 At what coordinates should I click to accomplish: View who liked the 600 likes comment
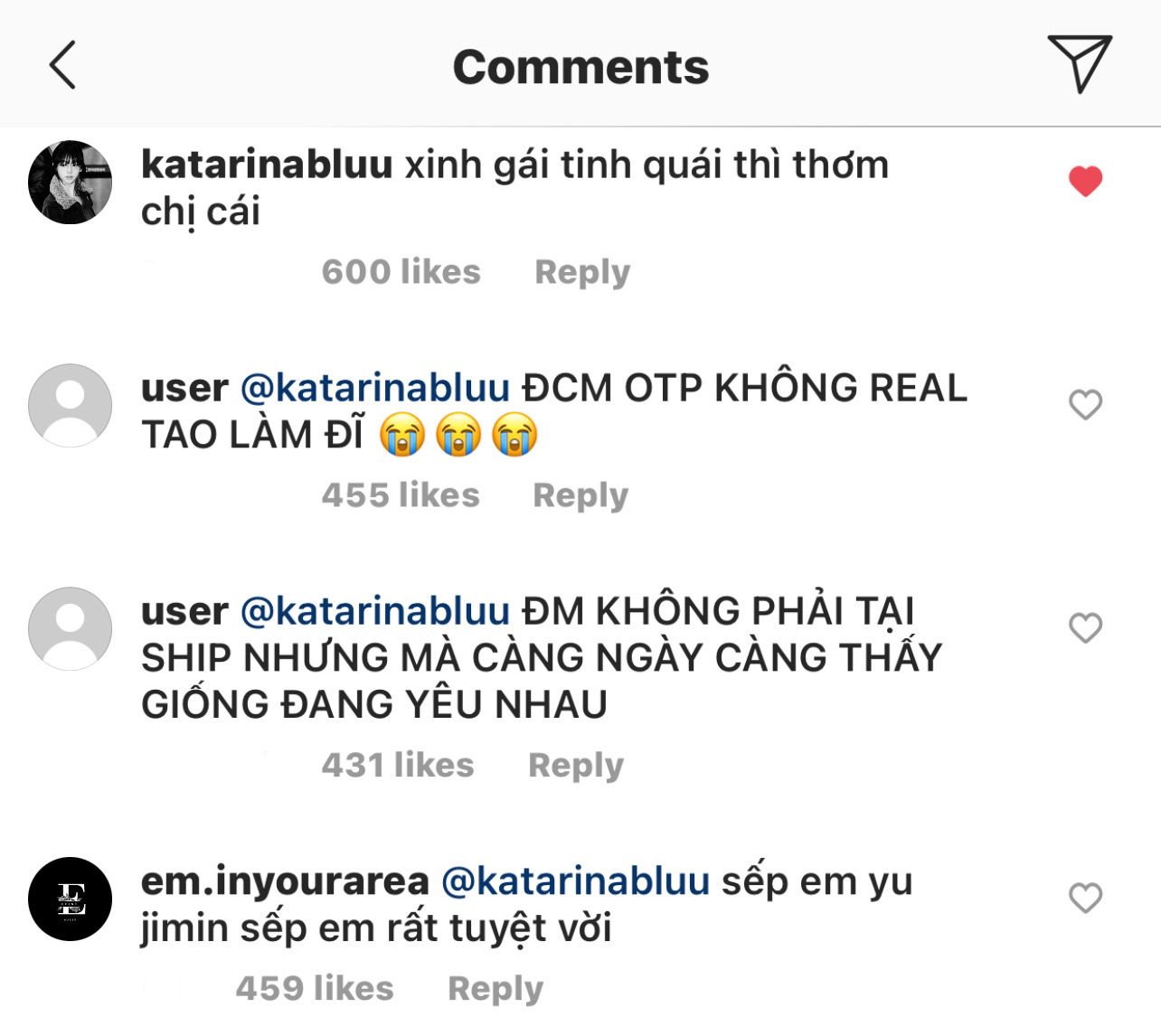click(x=401, y=272)
